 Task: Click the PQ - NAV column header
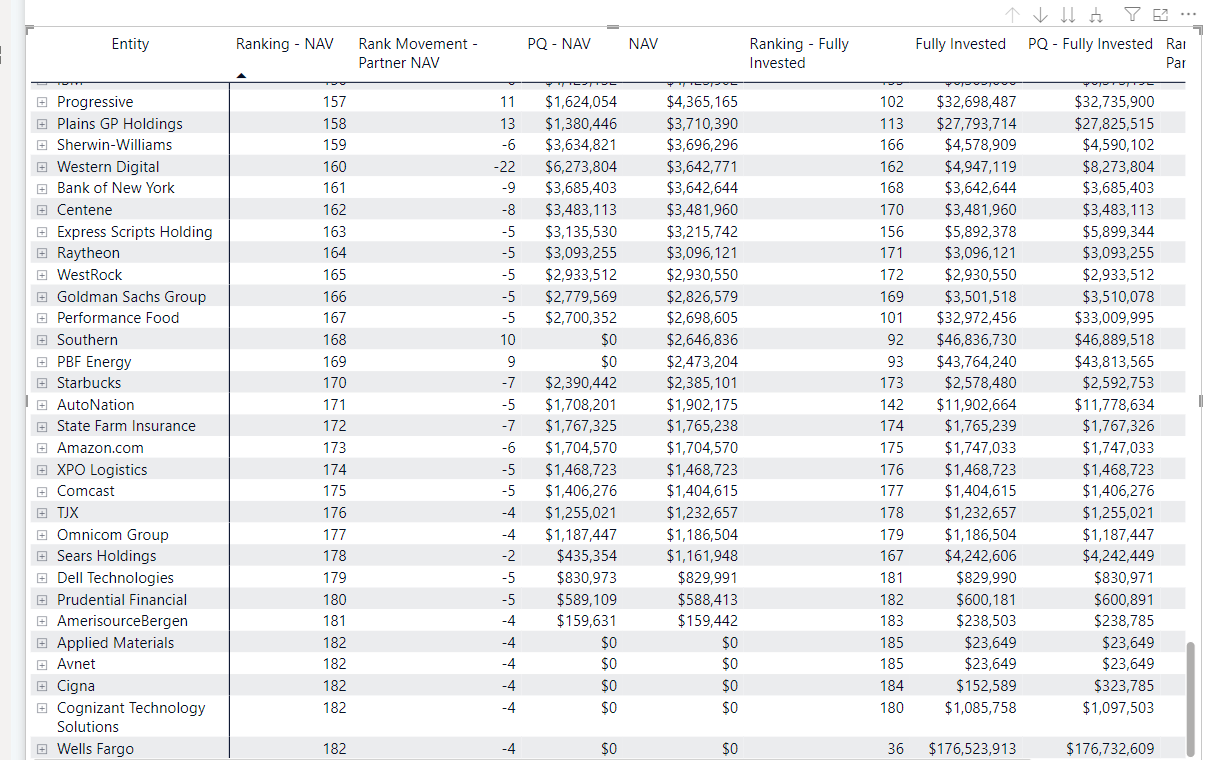coord(559,44)
